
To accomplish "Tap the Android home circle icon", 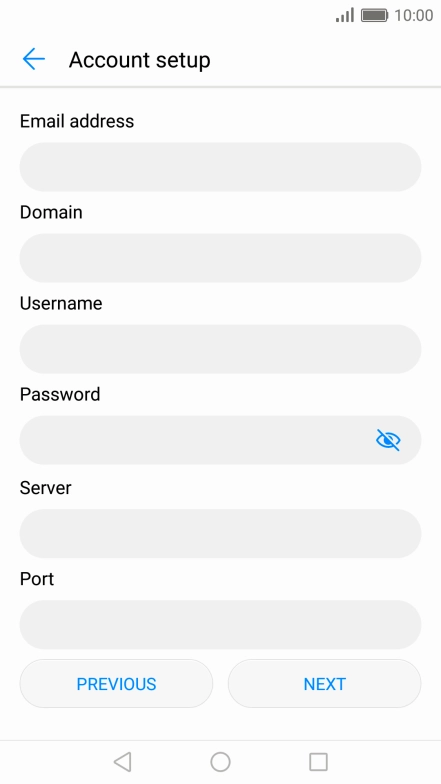I will [220, 762].
